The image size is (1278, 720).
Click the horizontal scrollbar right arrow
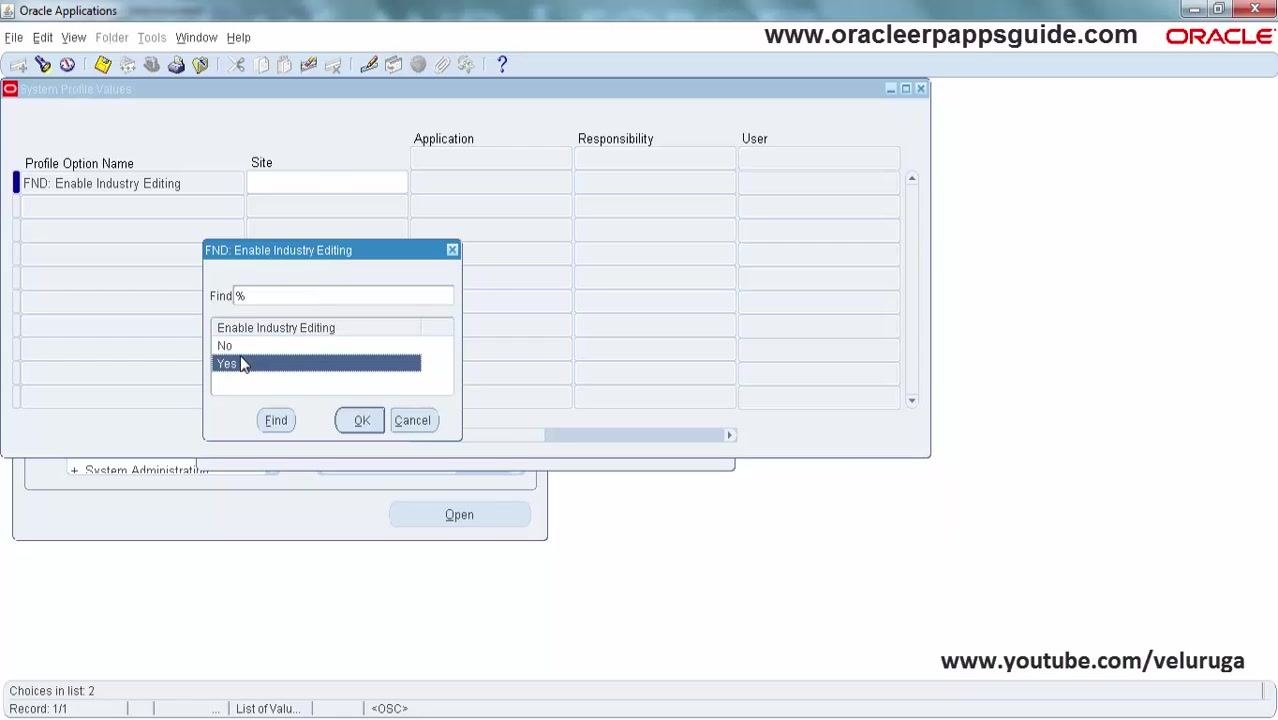coord(730,435)
